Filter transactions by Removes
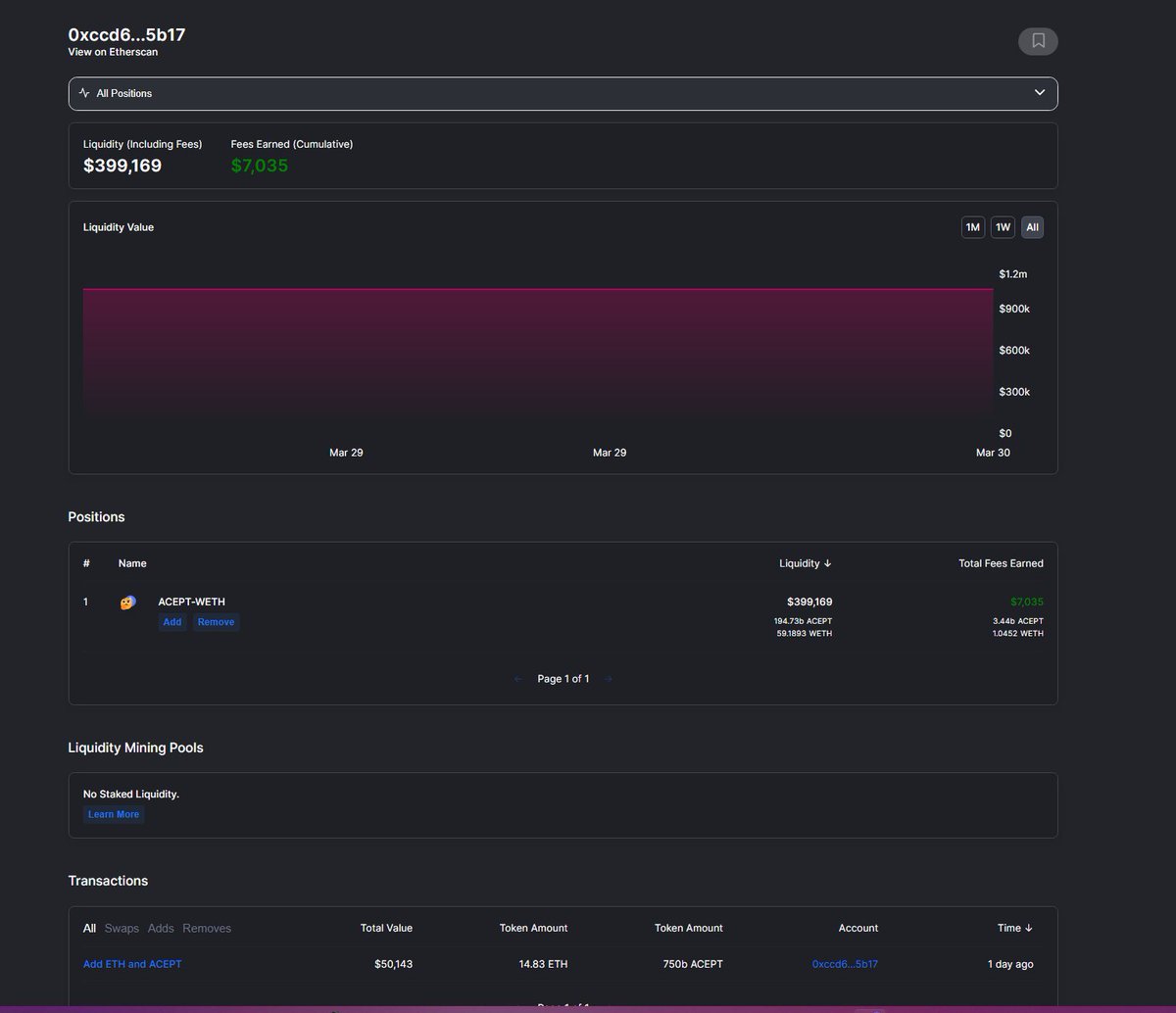Image resolution: width=1176 pixels, height=1013 pixels. (x=207, y=928)
